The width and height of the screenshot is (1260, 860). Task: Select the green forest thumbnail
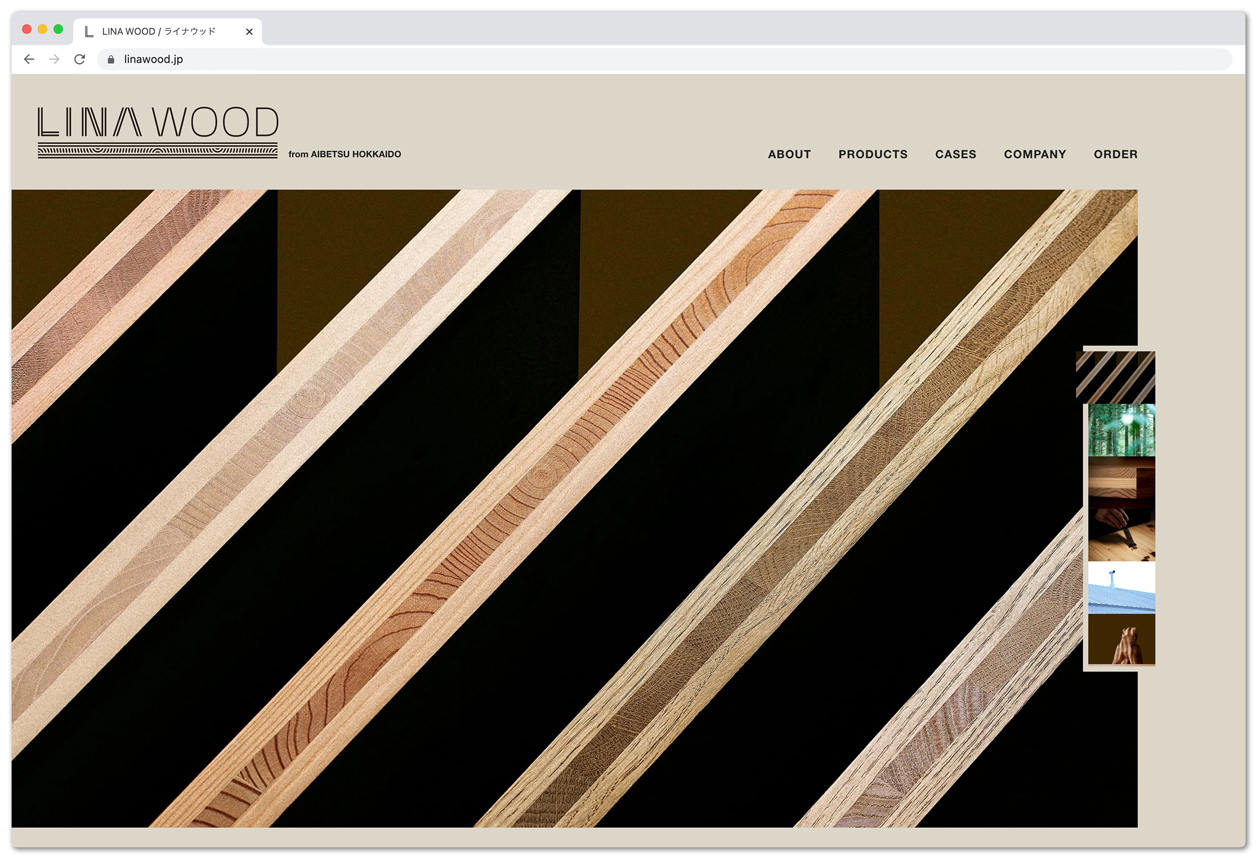(1121, 430)
